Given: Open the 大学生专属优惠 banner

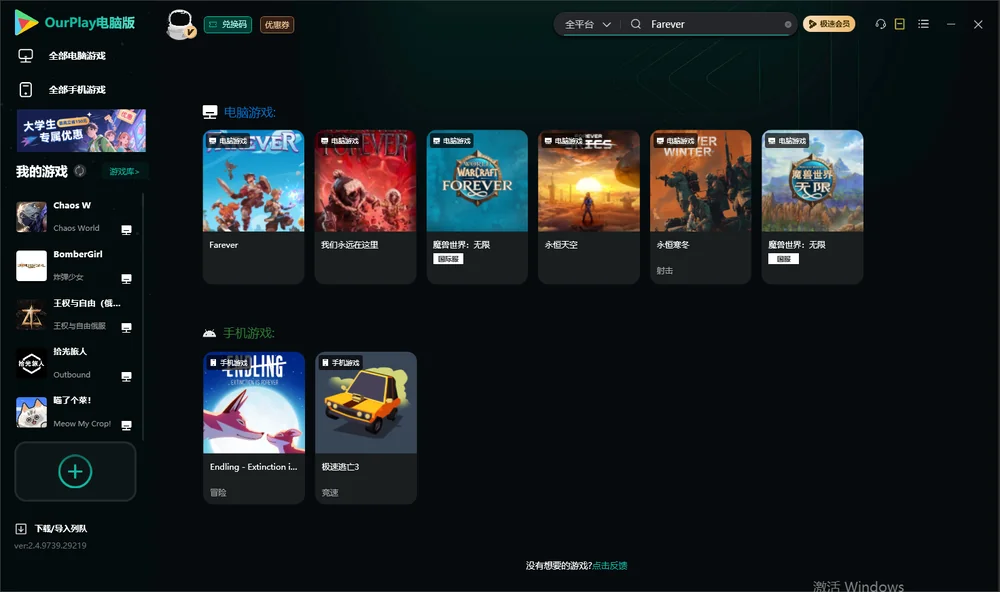Looking at the screenshot, I should click(81, 130).
